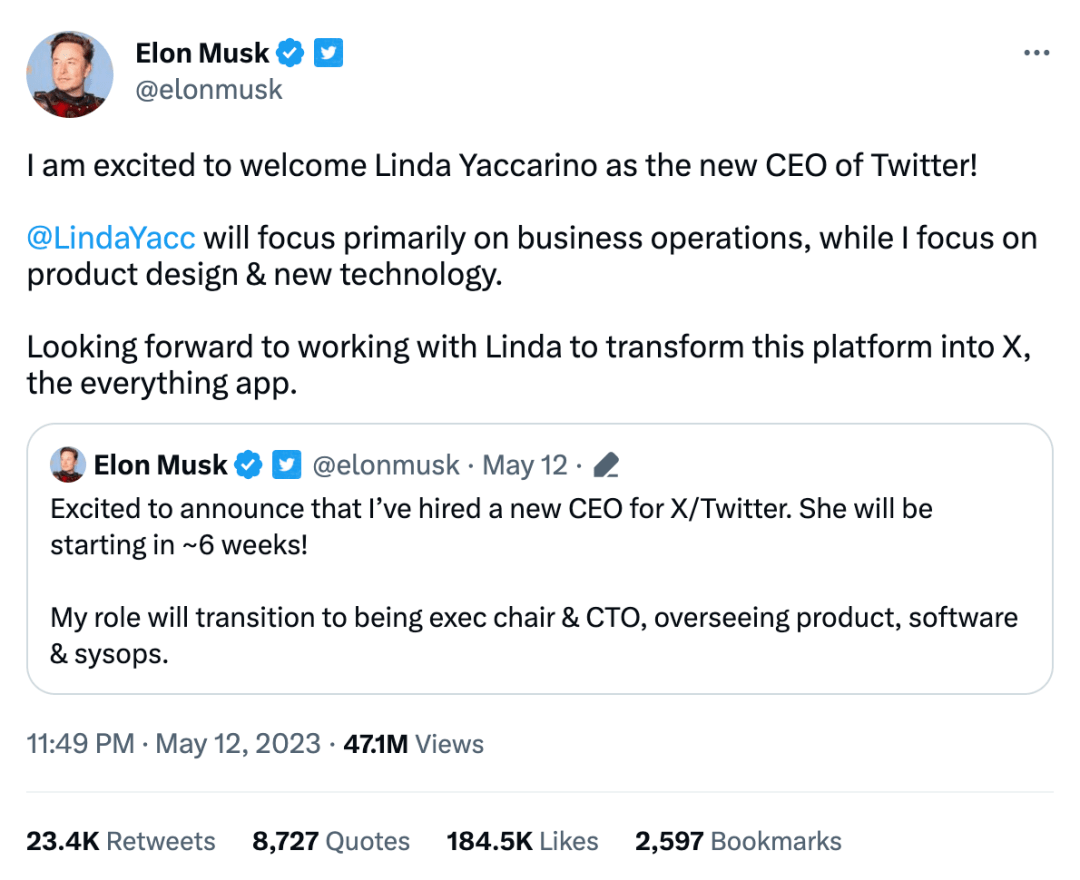View the 2,597 Bookmarks link

(740, 841)
